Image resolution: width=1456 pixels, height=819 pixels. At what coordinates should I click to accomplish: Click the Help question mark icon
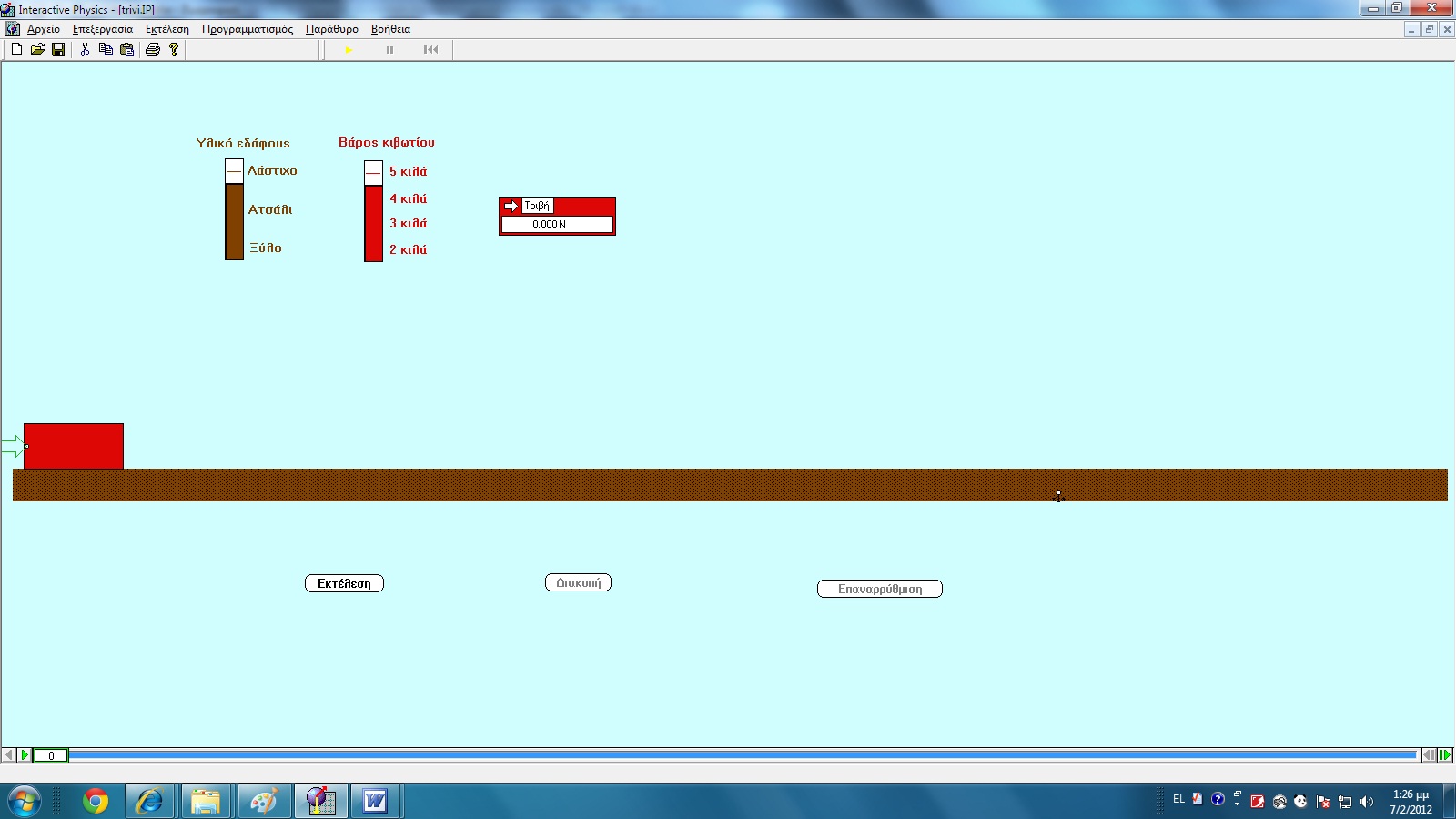[174, 49]
